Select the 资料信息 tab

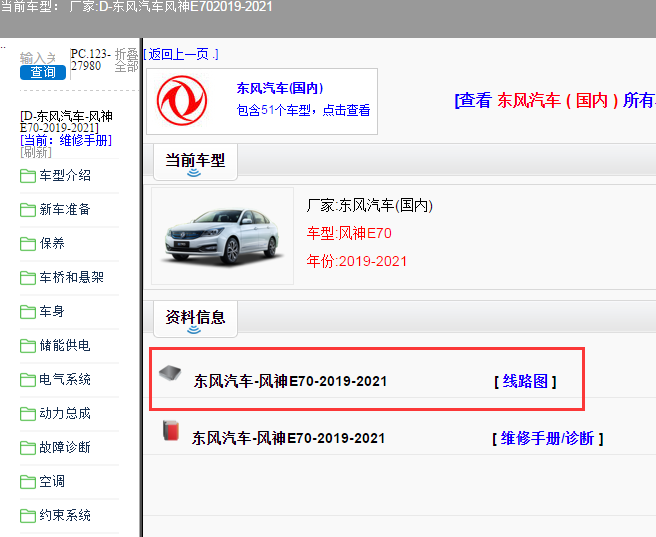click(x=195, y=319)
